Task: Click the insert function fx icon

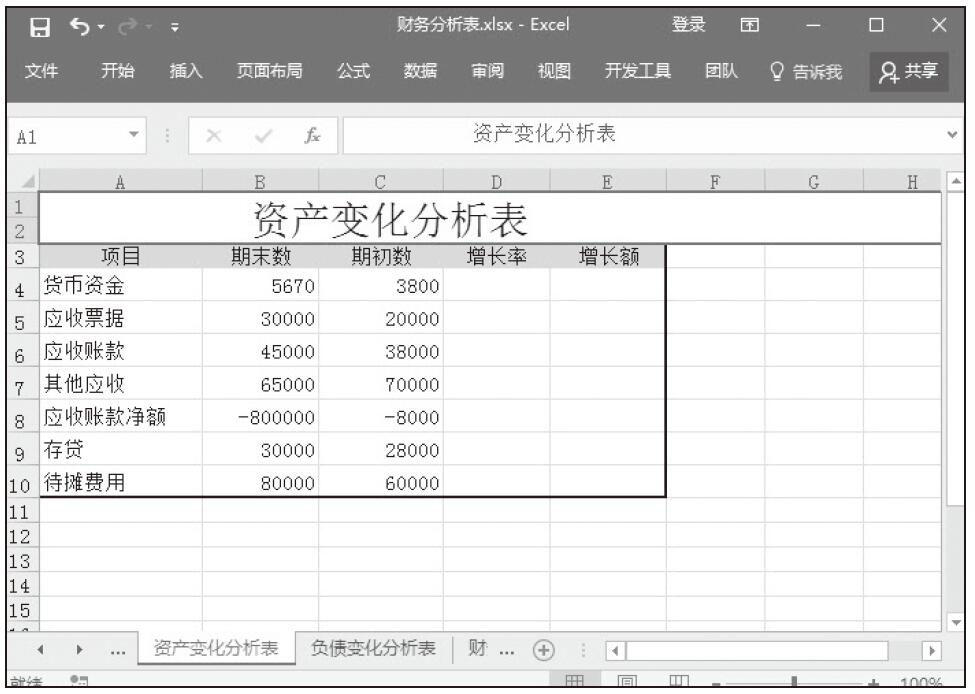Action: 313,135
